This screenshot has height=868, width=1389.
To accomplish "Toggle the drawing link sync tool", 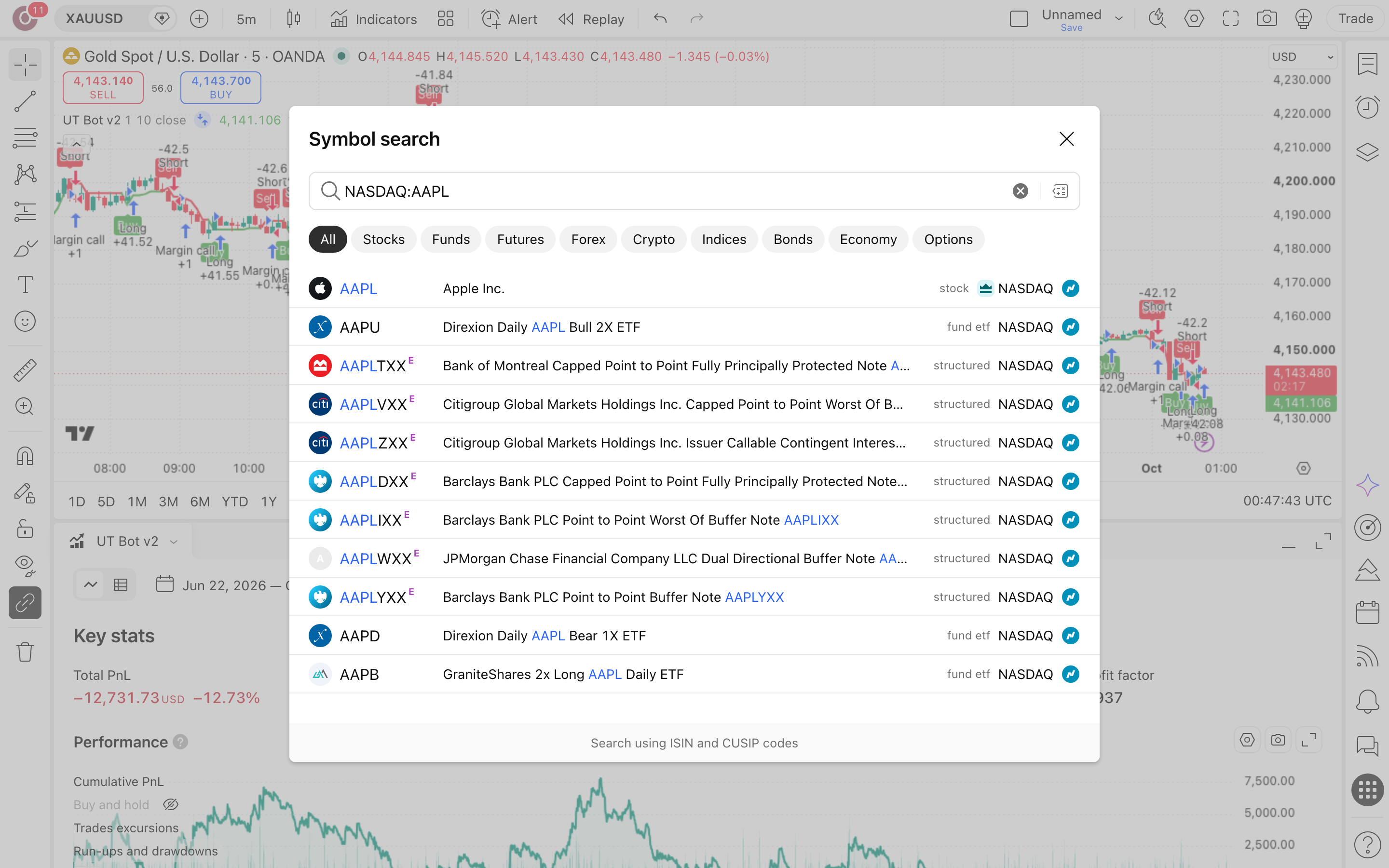I will [25, 602].
